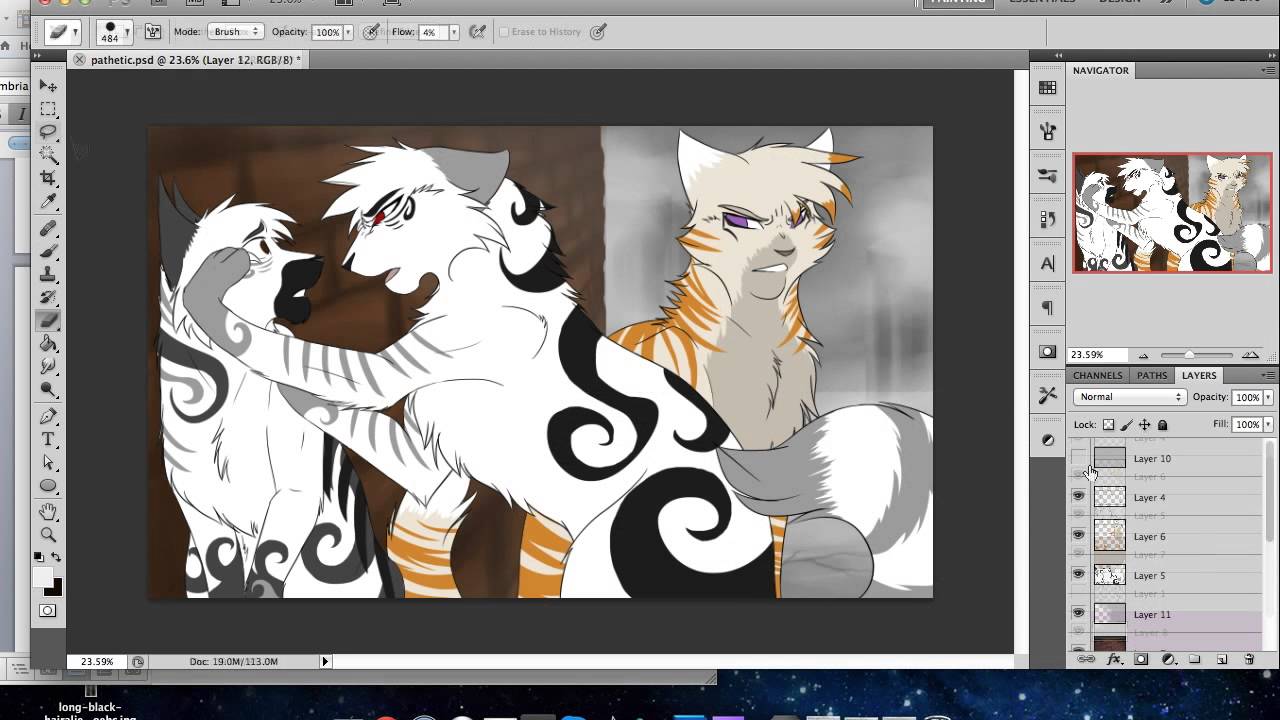Toggle tablet pressure for opacity
The image size is (1280, 720).
pyautogui.click(x=371, y=32)
